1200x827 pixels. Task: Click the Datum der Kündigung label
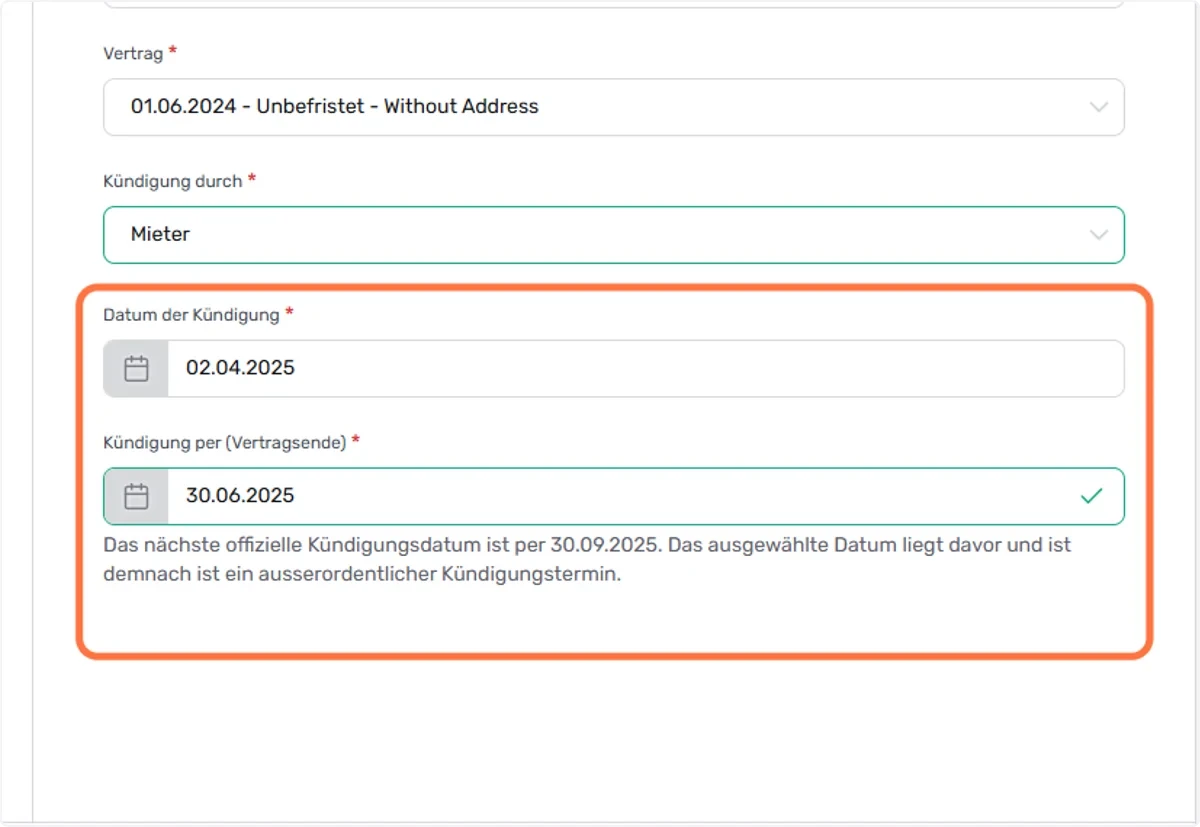[x=191, y=315]
